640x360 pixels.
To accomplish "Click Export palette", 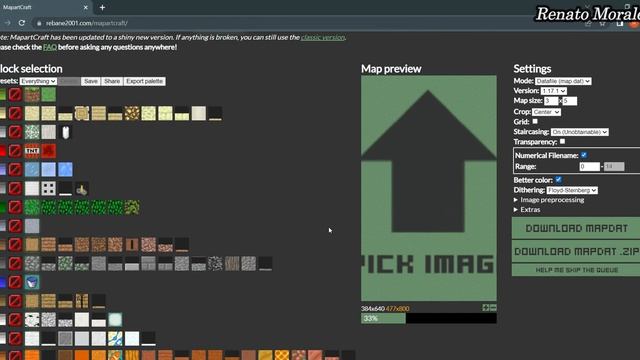I will pos(144,81).
